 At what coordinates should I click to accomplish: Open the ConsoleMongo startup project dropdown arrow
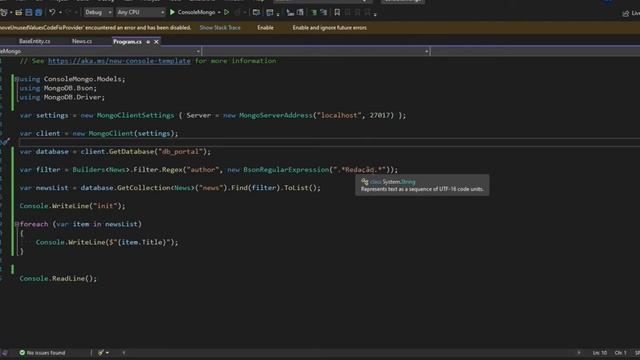click(219, 13)
